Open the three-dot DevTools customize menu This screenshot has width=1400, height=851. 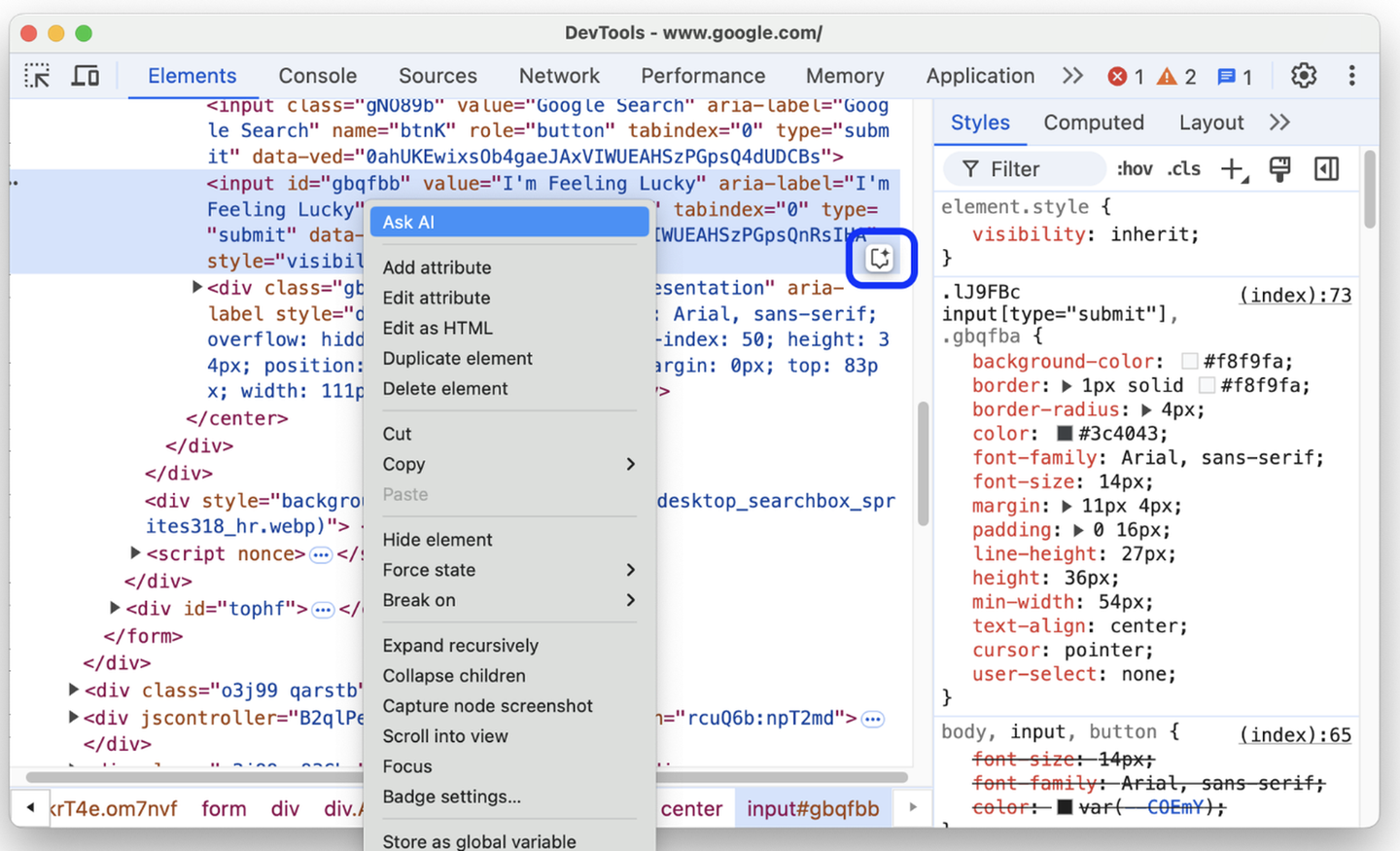pos(1351,76)
